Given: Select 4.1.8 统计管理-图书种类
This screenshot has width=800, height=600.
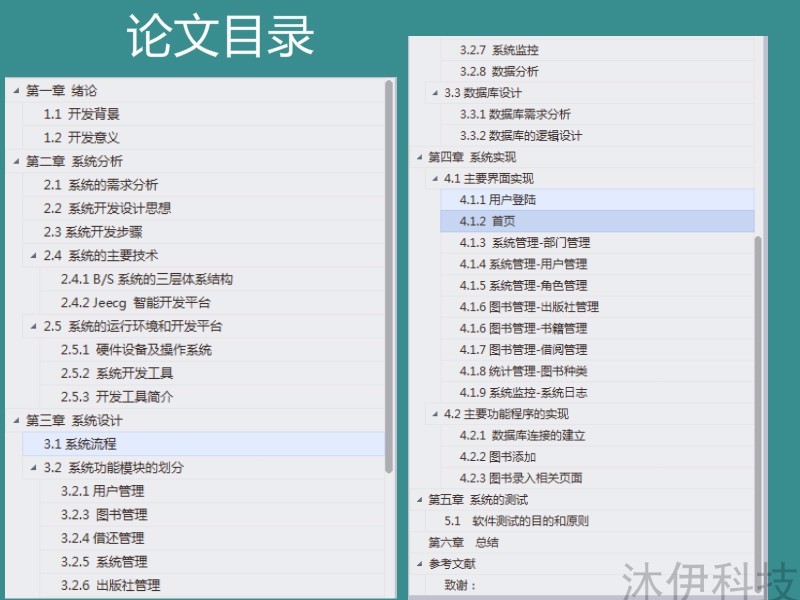Looking at the screenshot, I should (x=523, y=371).
